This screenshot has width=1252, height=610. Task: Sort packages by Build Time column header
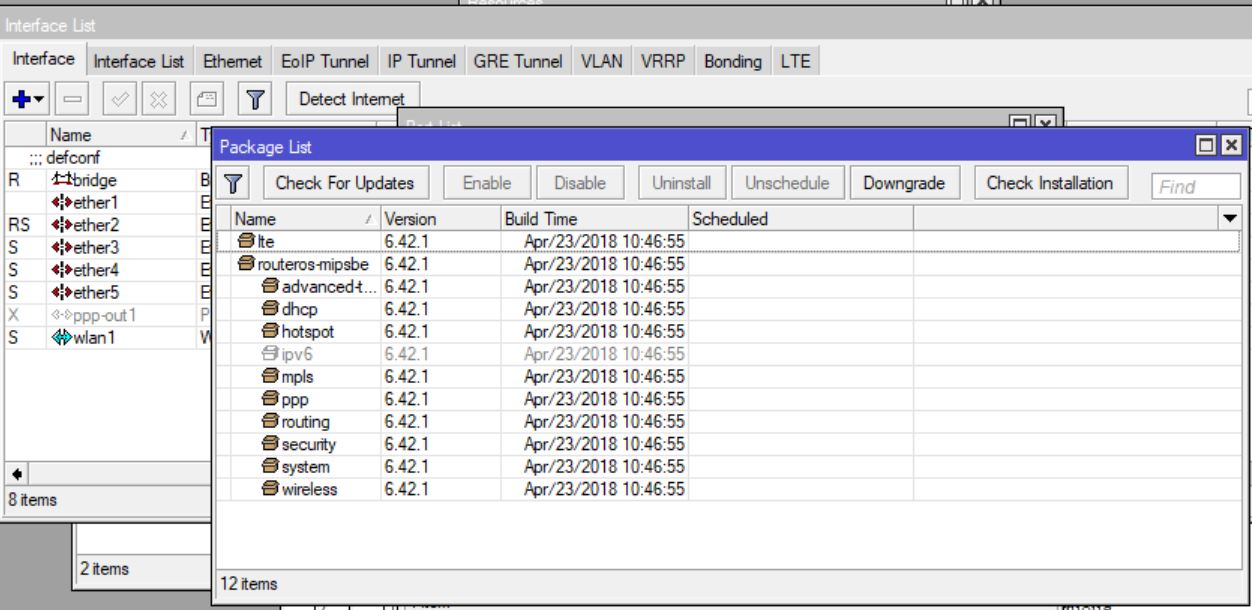pos(595,218)
